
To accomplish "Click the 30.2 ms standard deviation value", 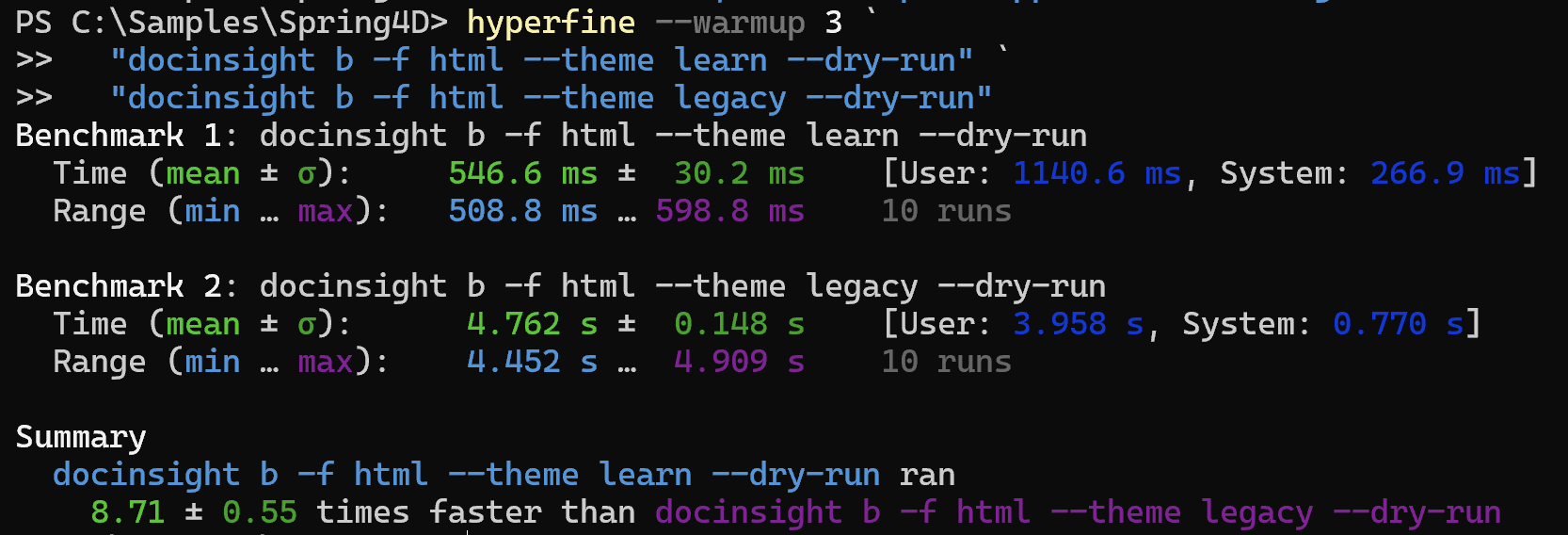I will 739,173.
